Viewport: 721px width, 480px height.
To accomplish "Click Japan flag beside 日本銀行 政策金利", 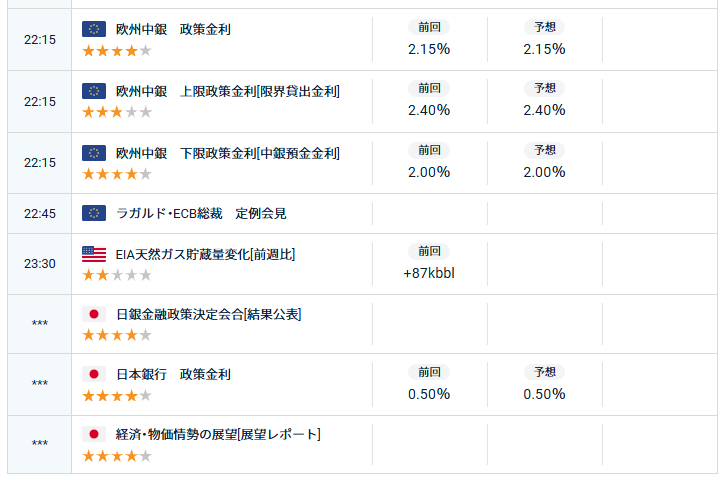I will click(94, 374).
